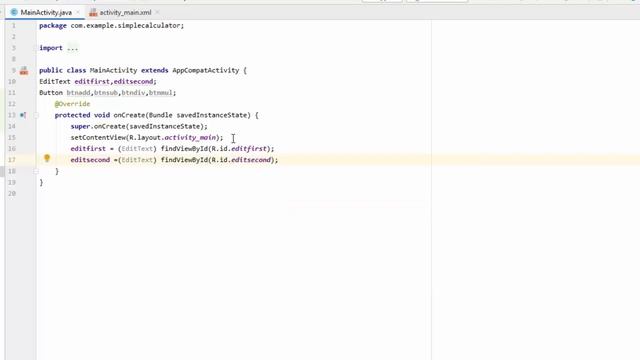Click the 'Button' type on line 11
The height and width of the screenshot is (360, 640).
click(51, 93)
